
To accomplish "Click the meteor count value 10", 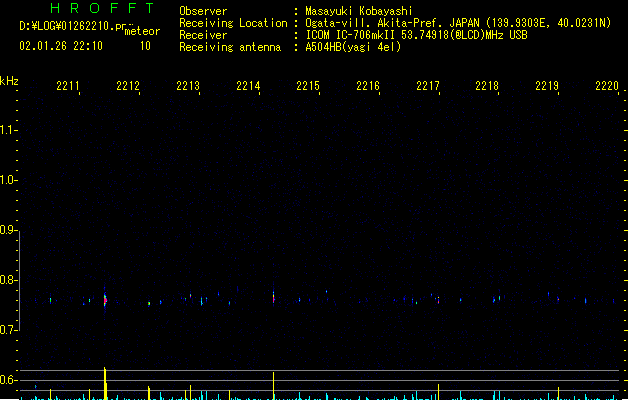I will [x=145, y=46].
